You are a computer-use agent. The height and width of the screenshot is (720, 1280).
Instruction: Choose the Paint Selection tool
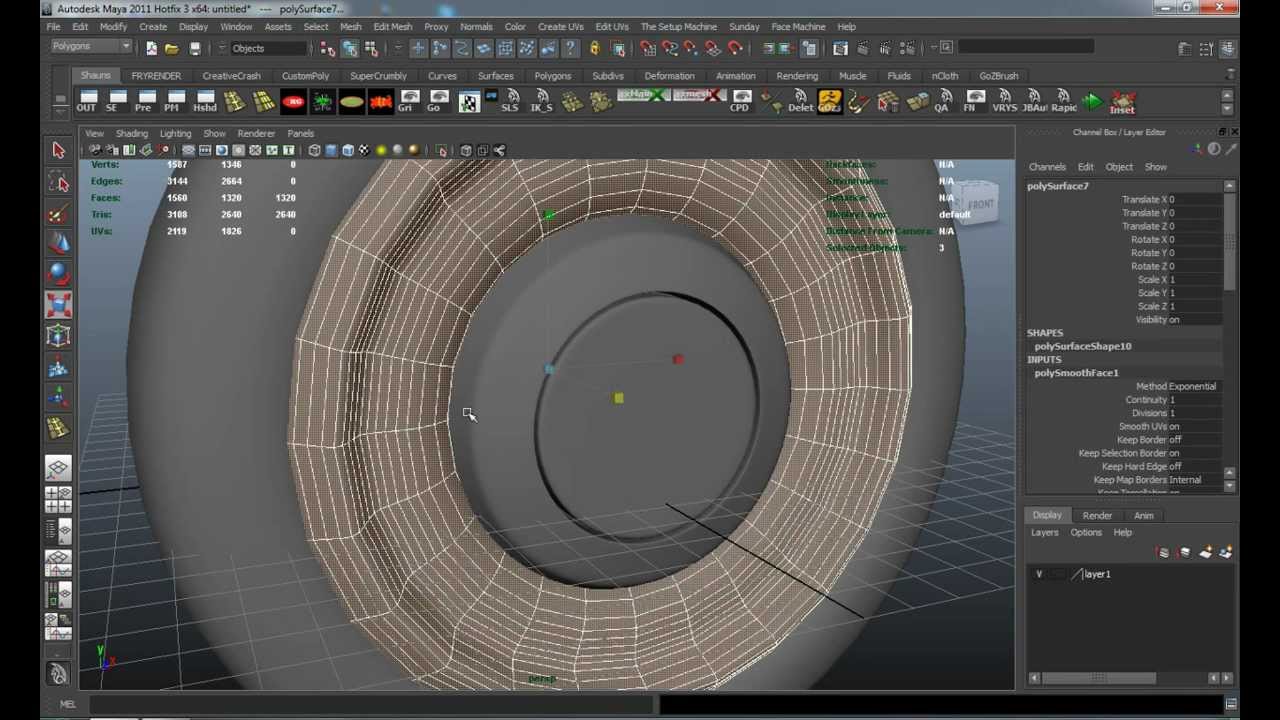pos(58,212)
